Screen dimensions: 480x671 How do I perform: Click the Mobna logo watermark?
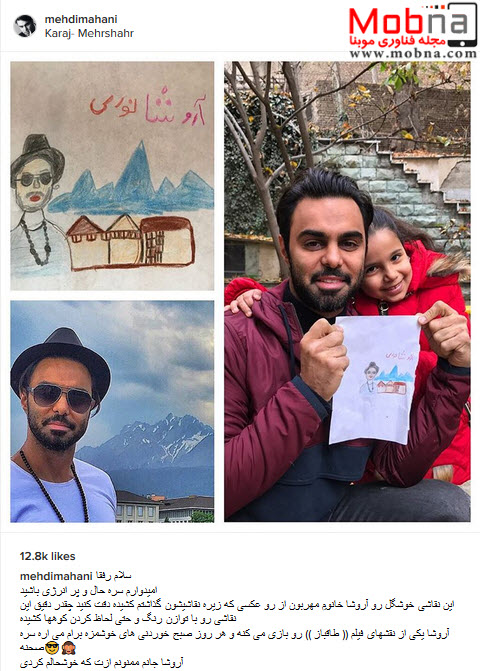click(413, 30)
